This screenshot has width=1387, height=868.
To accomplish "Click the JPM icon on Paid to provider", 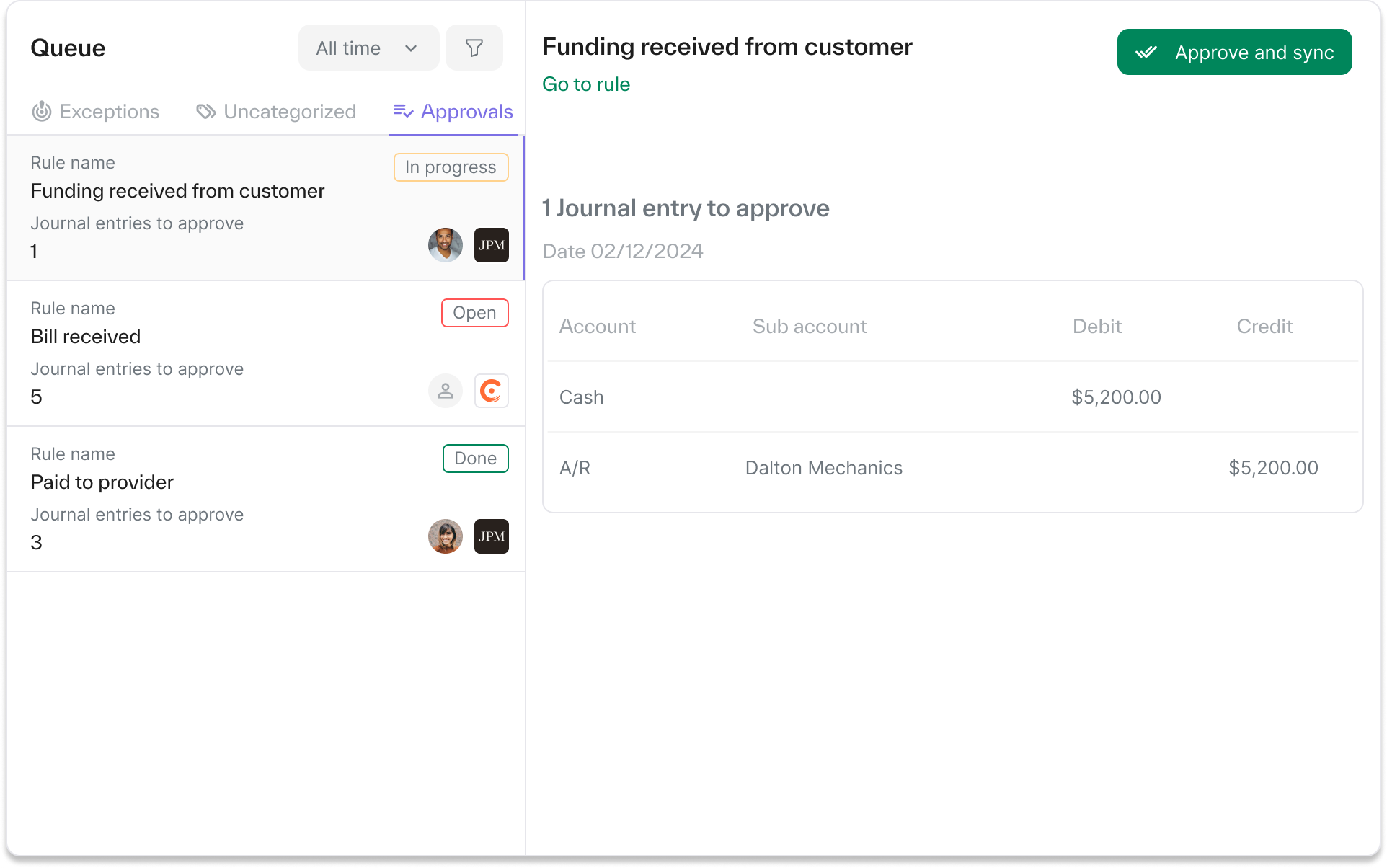I will click(491, 536).
